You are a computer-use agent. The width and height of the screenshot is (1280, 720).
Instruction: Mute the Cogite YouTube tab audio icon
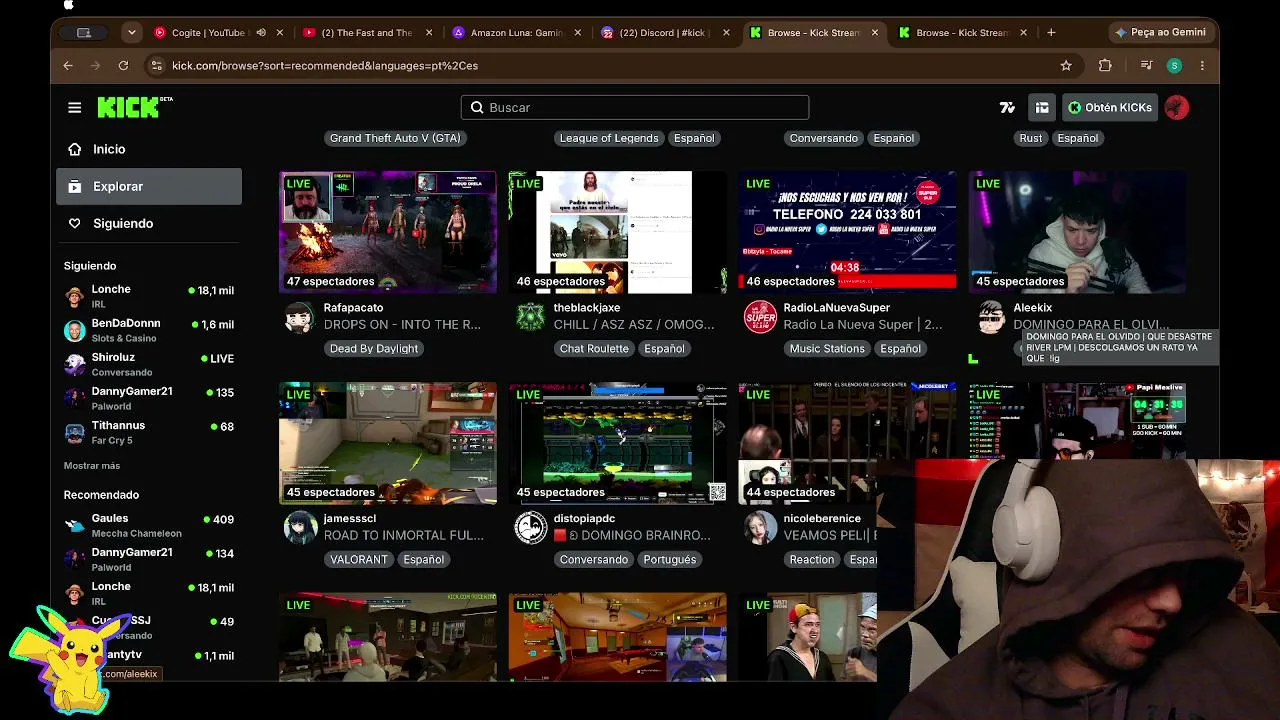[x=261, y=32]
